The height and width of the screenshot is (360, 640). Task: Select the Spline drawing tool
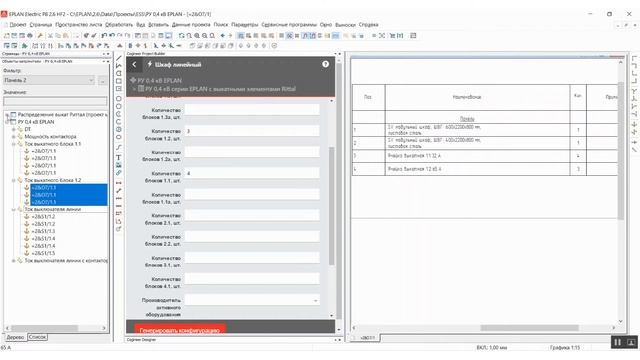(119, 147)
